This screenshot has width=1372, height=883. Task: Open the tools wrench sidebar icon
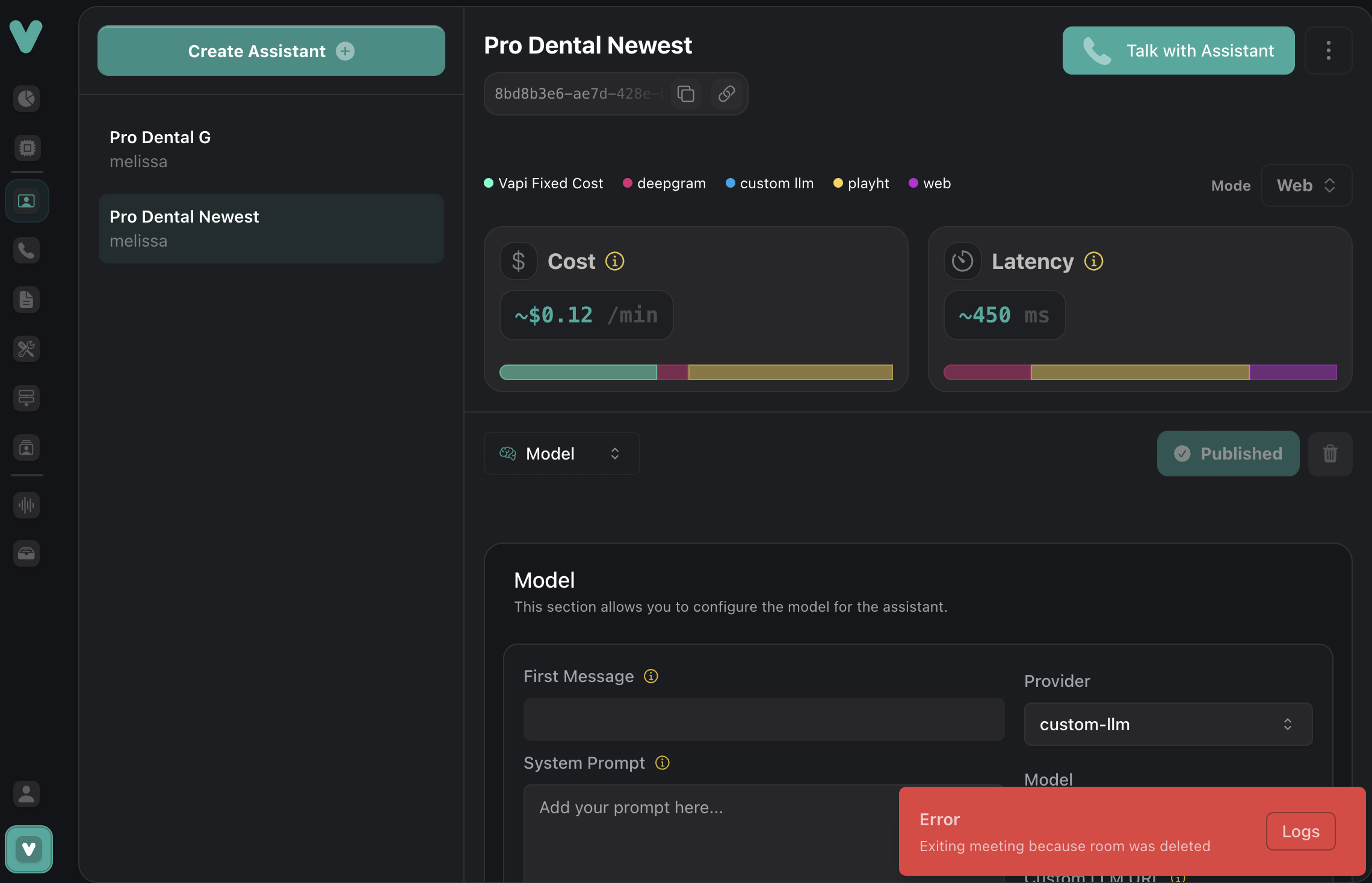pos(26,349)
